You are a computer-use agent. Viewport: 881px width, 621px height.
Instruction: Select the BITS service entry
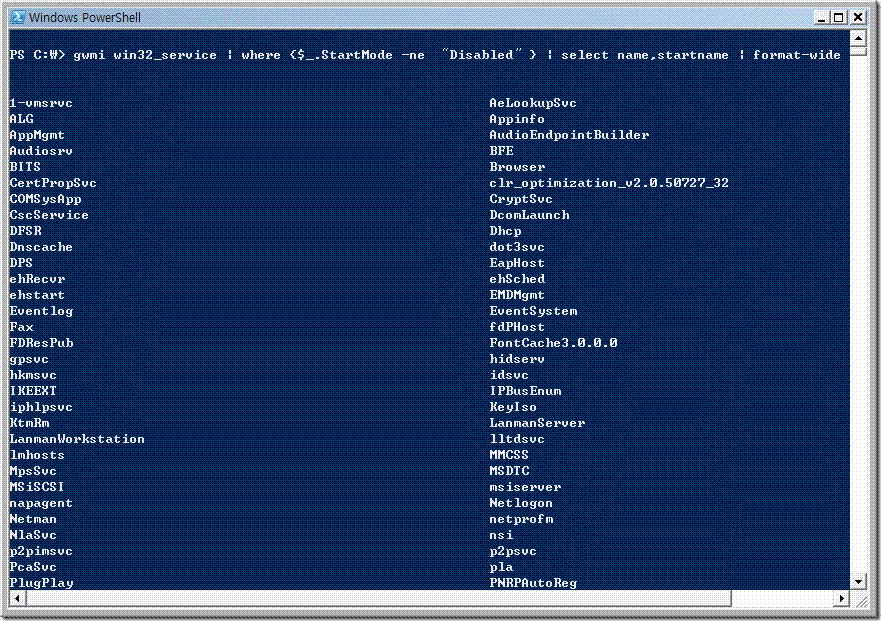pos(25,167)
